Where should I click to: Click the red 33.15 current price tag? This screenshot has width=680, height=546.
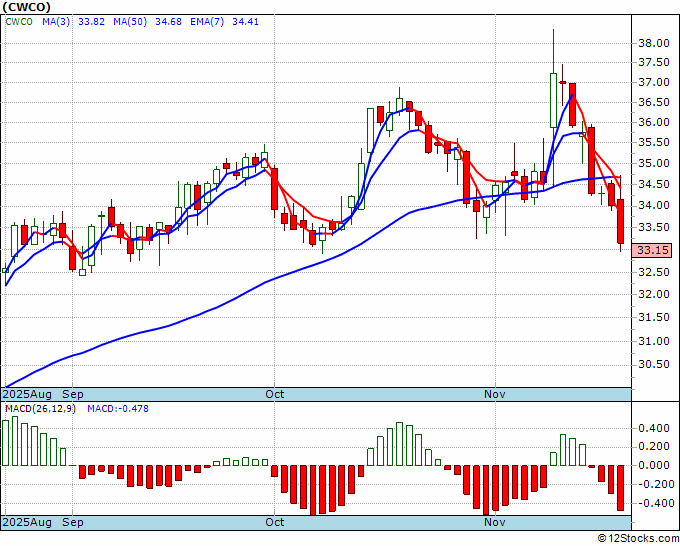(652, 251)
